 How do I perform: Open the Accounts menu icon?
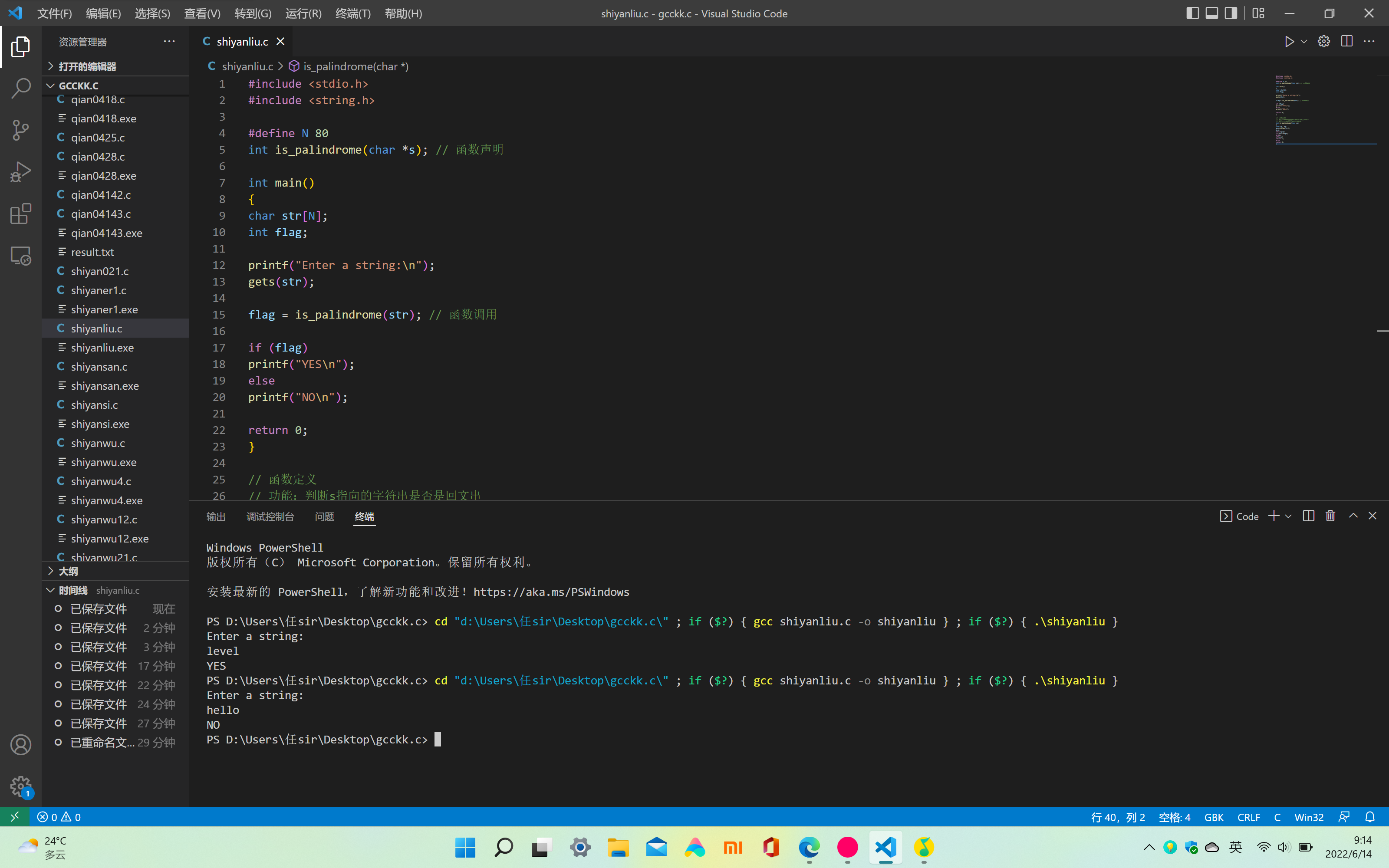[21, 745]
